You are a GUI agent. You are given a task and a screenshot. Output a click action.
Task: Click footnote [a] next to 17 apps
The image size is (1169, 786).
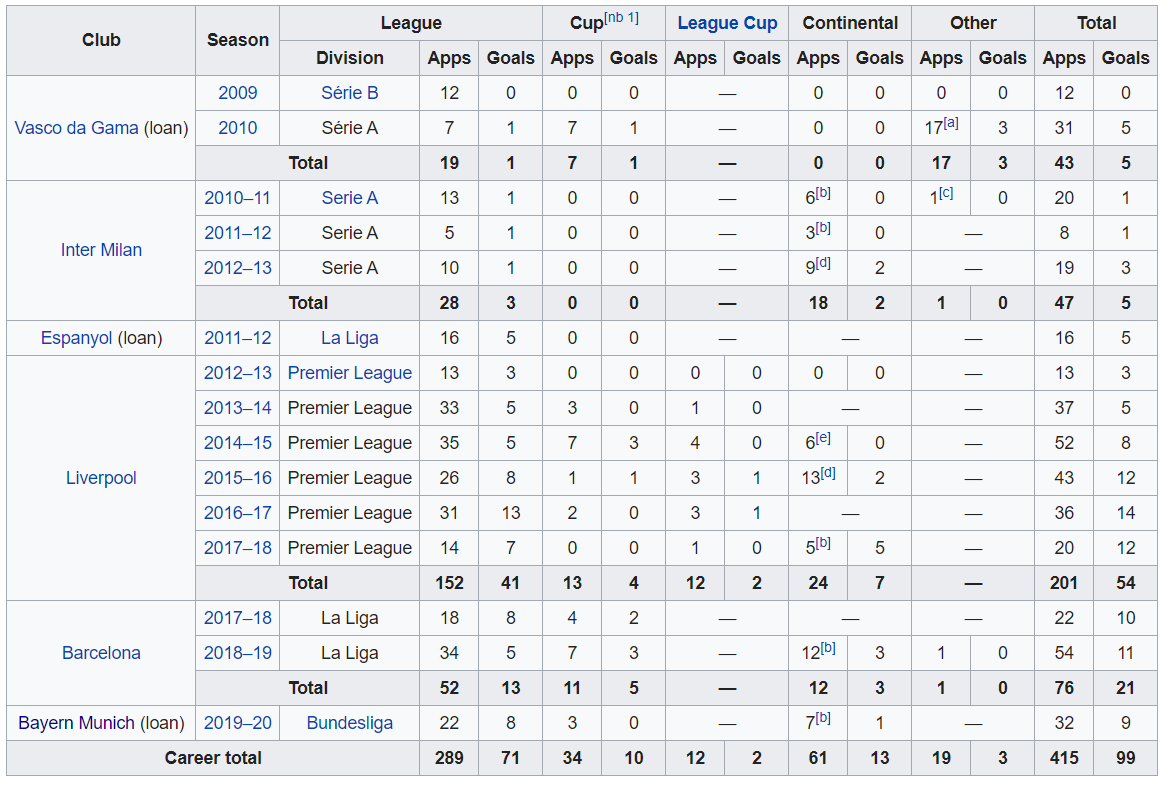point(951,123)
